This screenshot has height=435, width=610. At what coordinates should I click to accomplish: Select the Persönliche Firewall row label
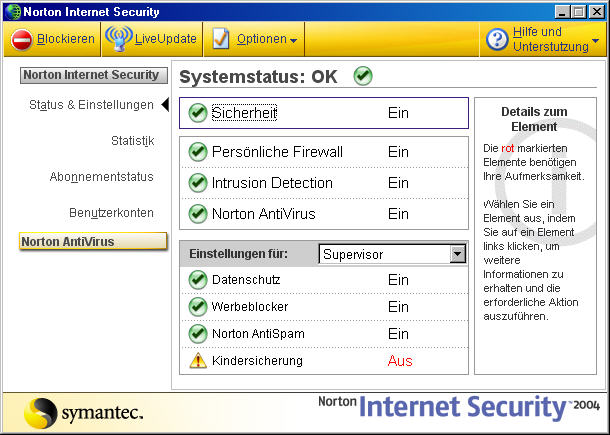click(x=277, y=152)
